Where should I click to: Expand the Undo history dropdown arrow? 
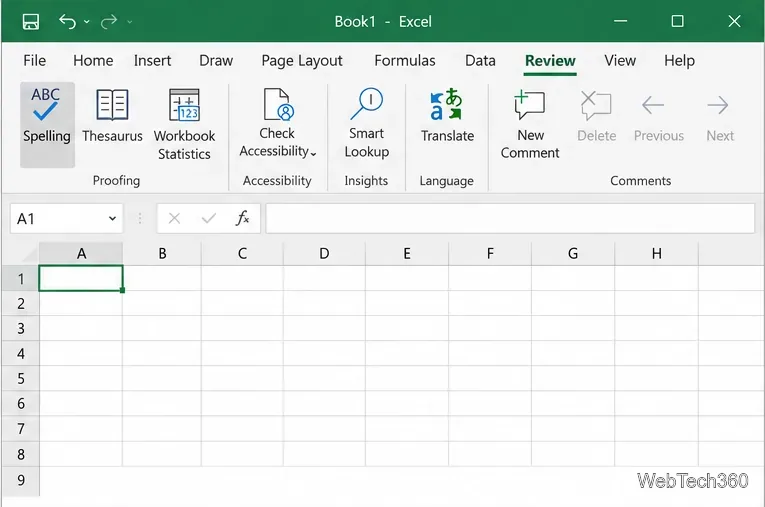[x=87, y=21]
